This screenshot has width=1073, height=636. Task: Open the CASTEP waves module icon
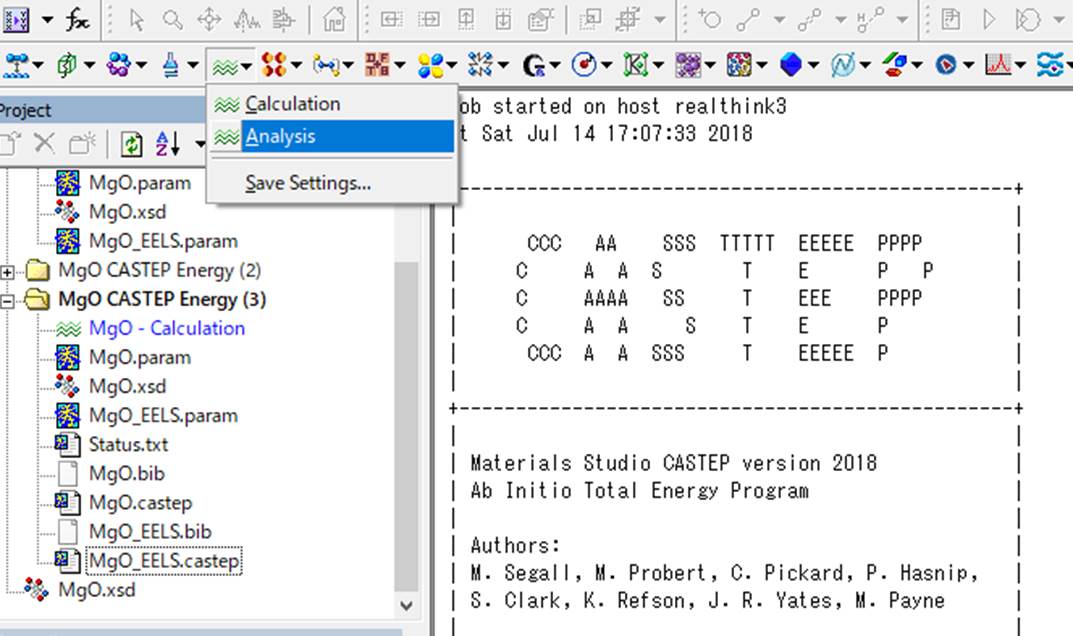coord(224,66)
